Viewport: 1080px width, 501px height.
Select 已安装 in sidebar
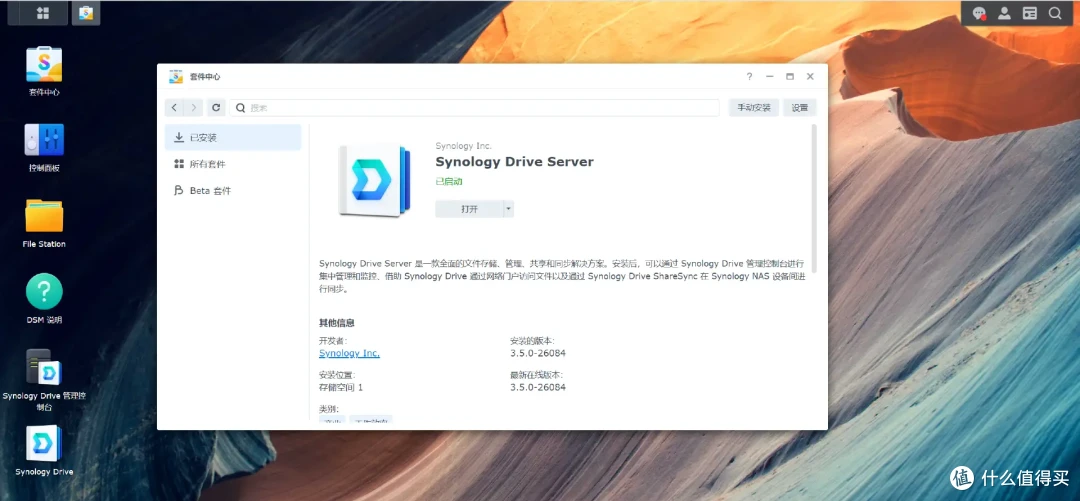(233, 137)
